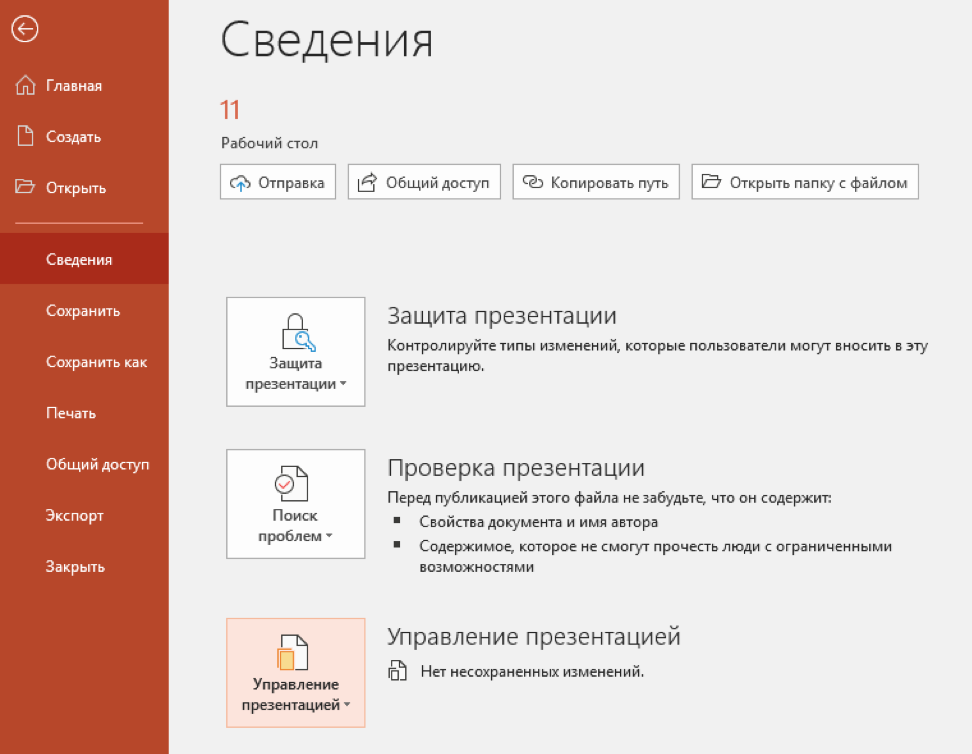The width and height of the screenshot is (972, 754).
Task: Open the Экспорт page
Action: click(x=84, y=515)
